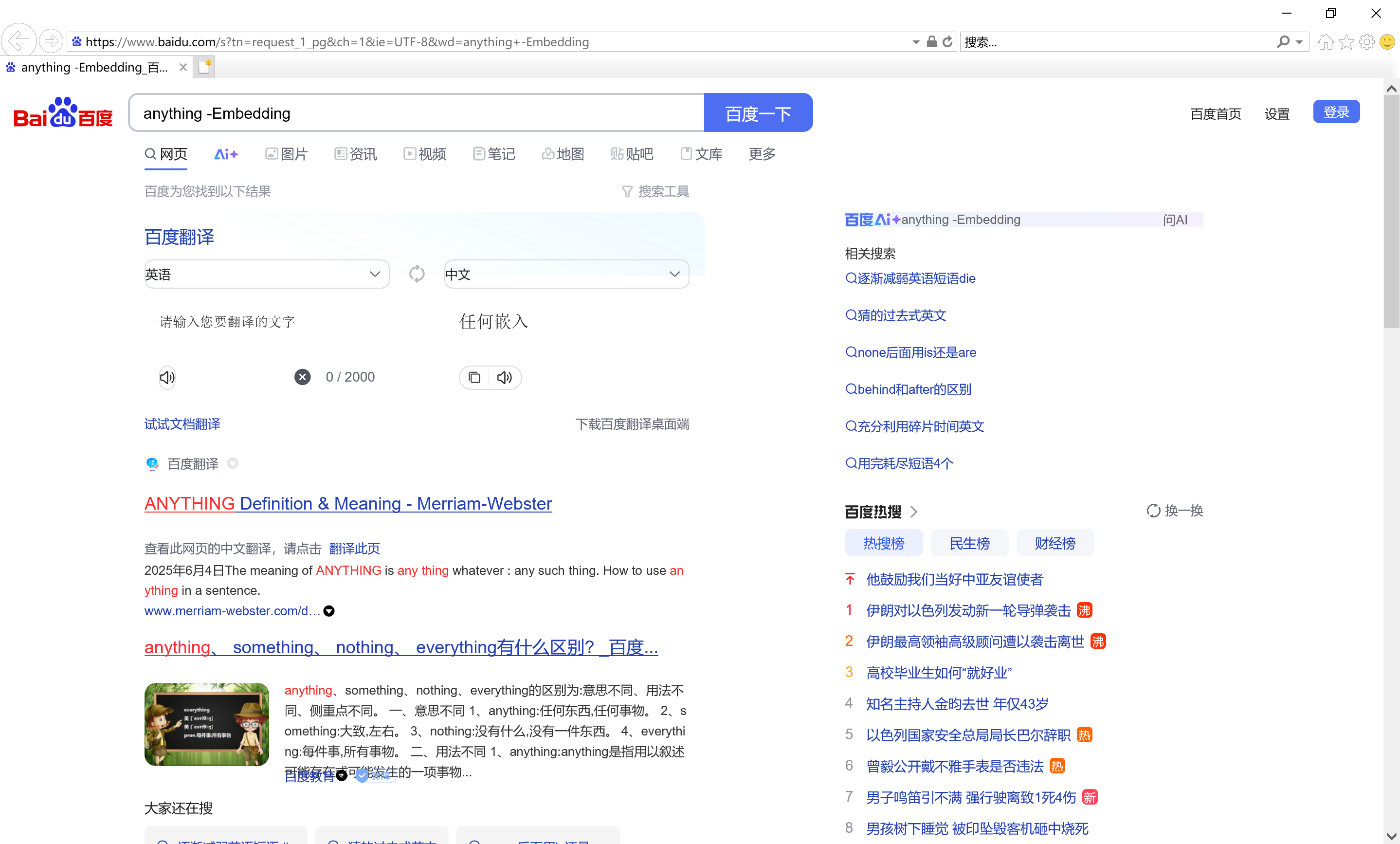Switch to the 资讯 tab

tap(356, 154)
